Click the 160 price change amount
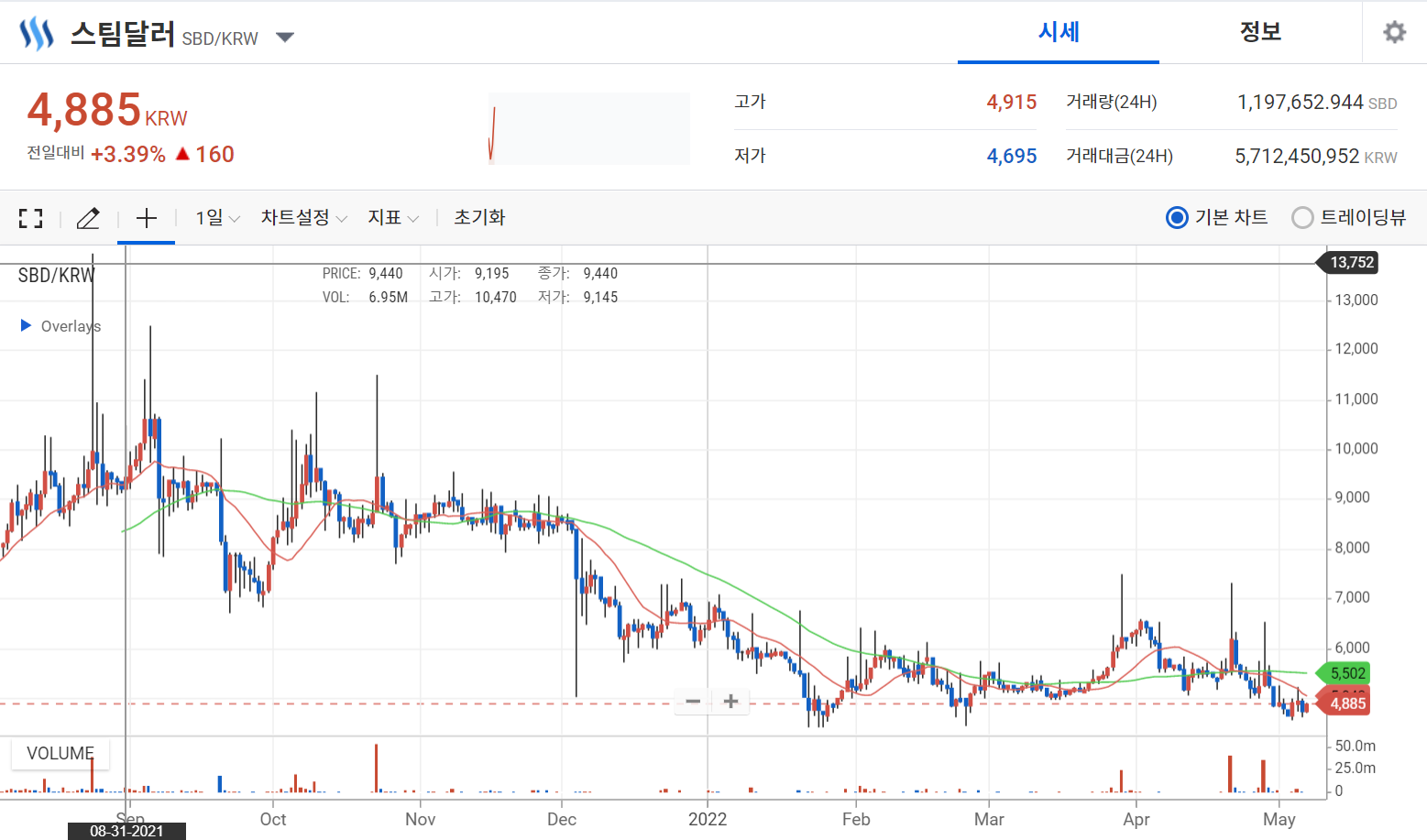The height and width of the screenshot is (840, 1427). coord(214,155)
